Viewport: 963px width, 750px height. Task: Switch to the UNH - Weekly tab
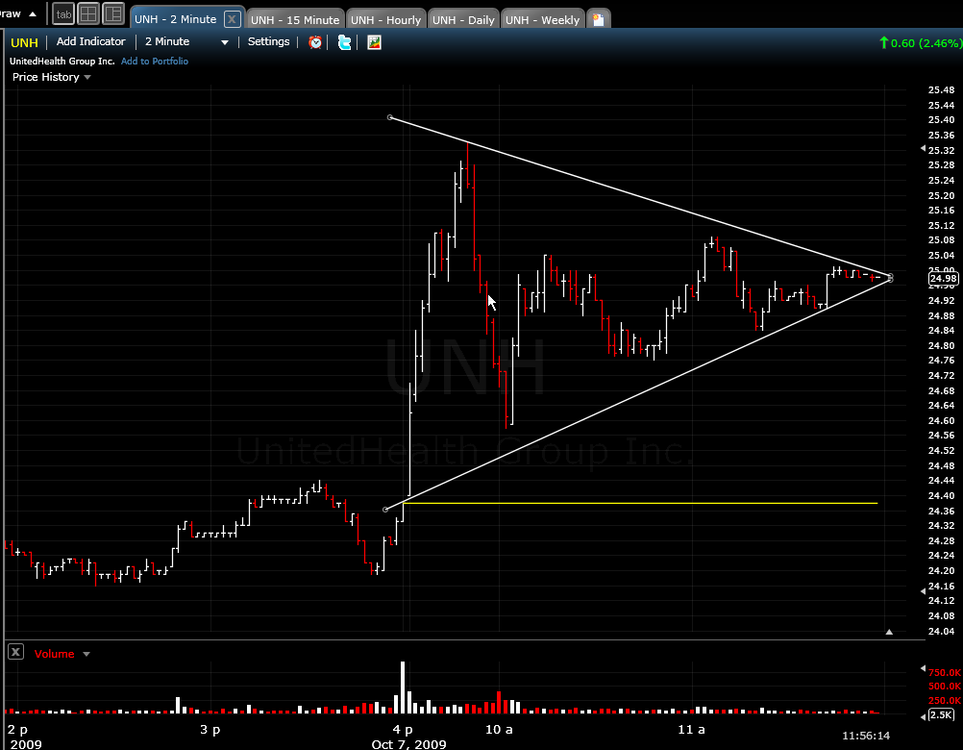542,20
